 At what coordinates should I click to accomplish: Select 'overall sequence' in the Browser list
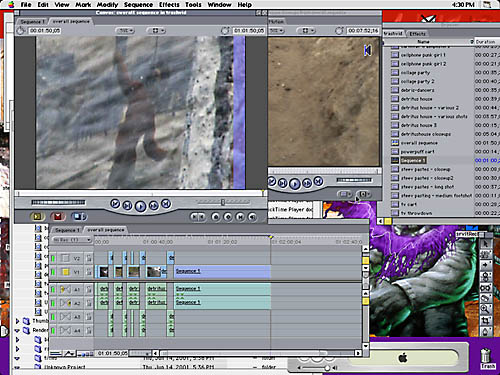[x=419, y=143]
